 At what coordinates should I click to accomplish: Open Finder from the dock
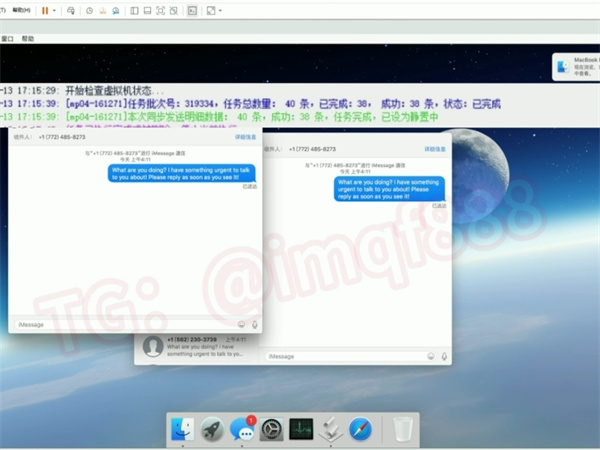(182, 429)
